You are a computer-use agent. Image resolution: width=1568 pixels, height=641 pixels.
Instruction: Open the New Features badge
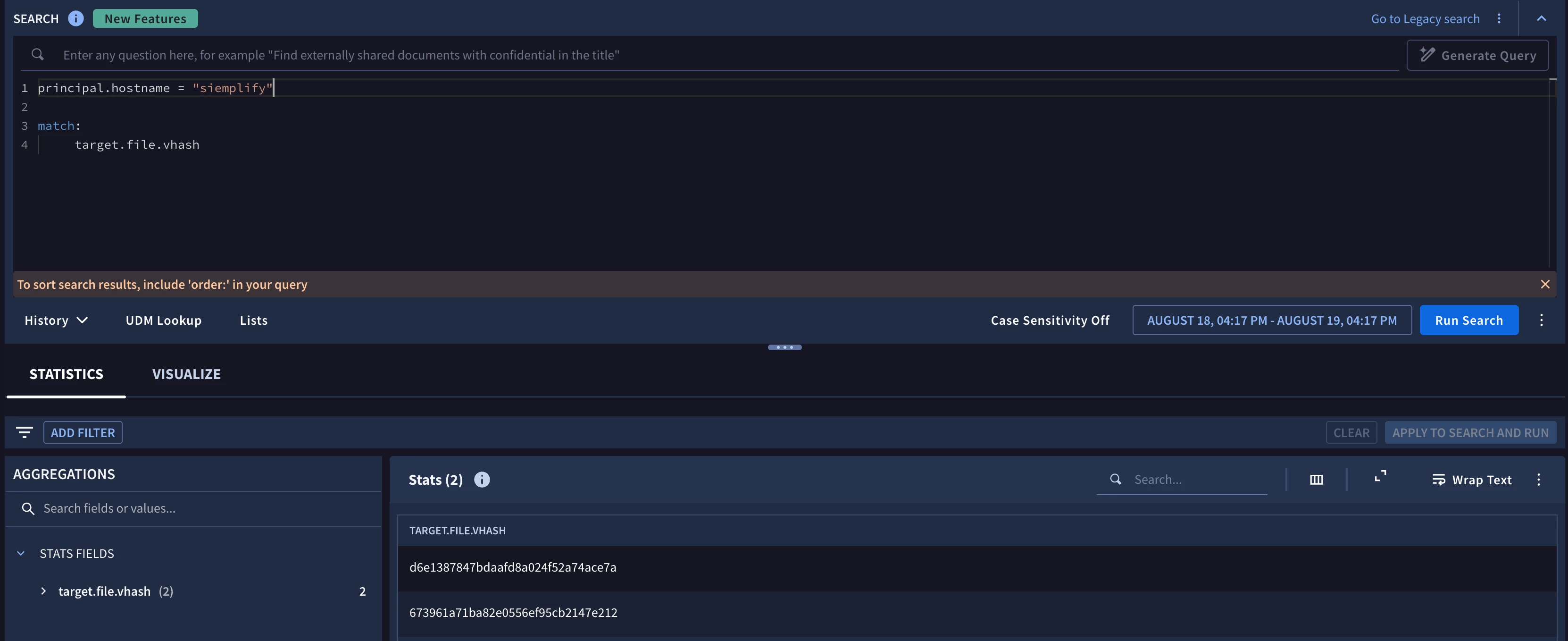click(145, 18)
